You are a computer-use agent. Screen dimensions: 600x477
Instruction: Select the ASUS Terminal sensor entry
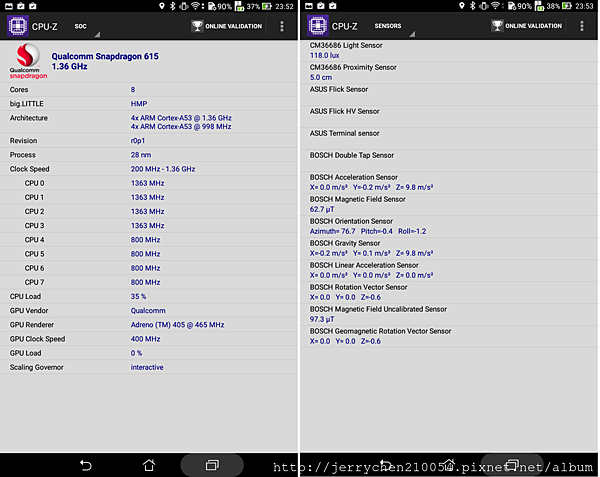coord(449,138)
